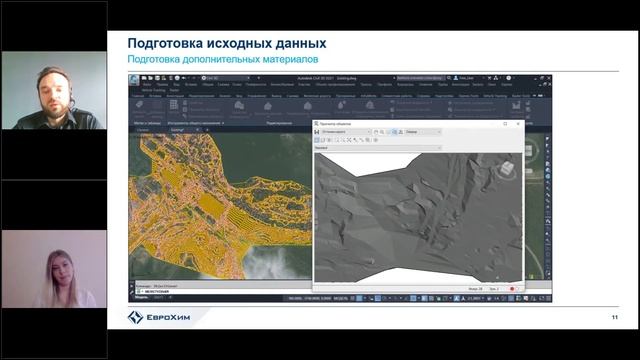Select the male presenter video thumbnail
The image size is (640, 360).
tap(54, 90)
